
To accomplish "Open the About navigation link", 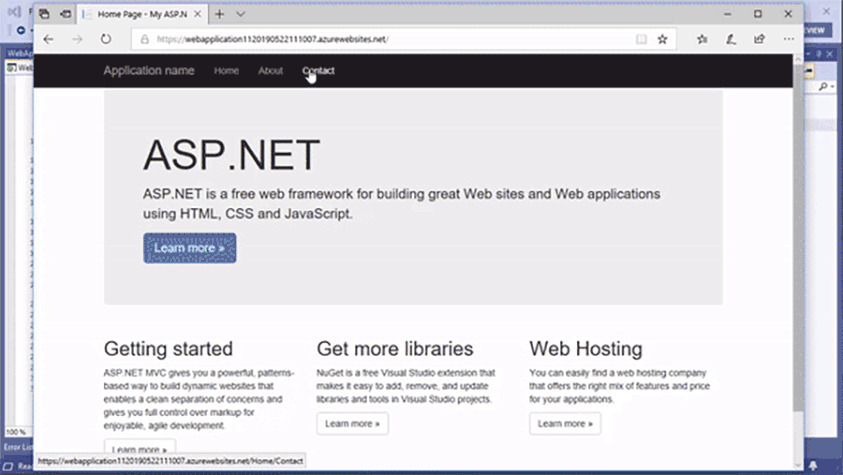I will (270, 71).
